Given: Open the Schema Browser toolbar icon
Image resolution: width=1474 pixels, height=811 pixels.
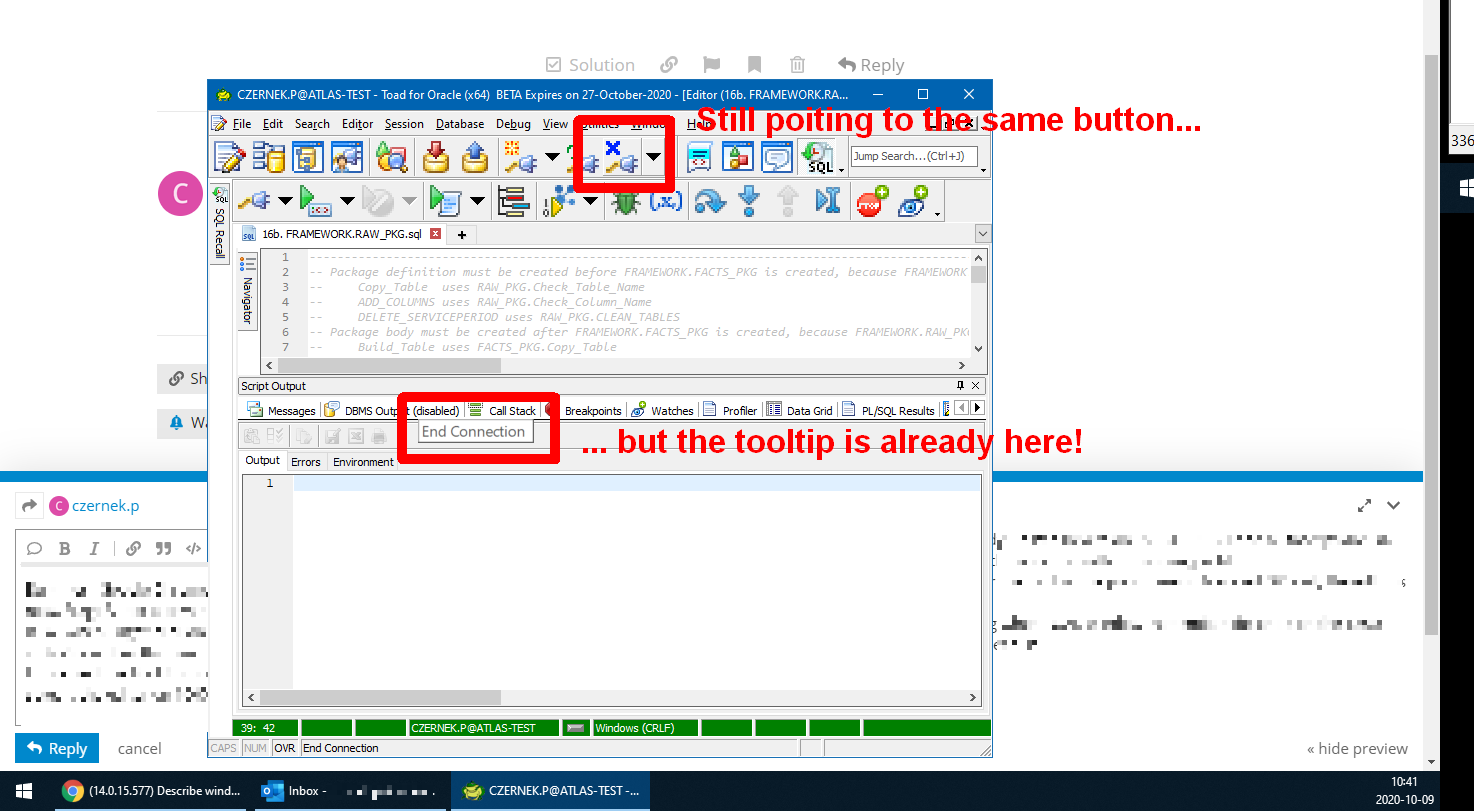Looking at the screenshot, I should tap(269, 157).
